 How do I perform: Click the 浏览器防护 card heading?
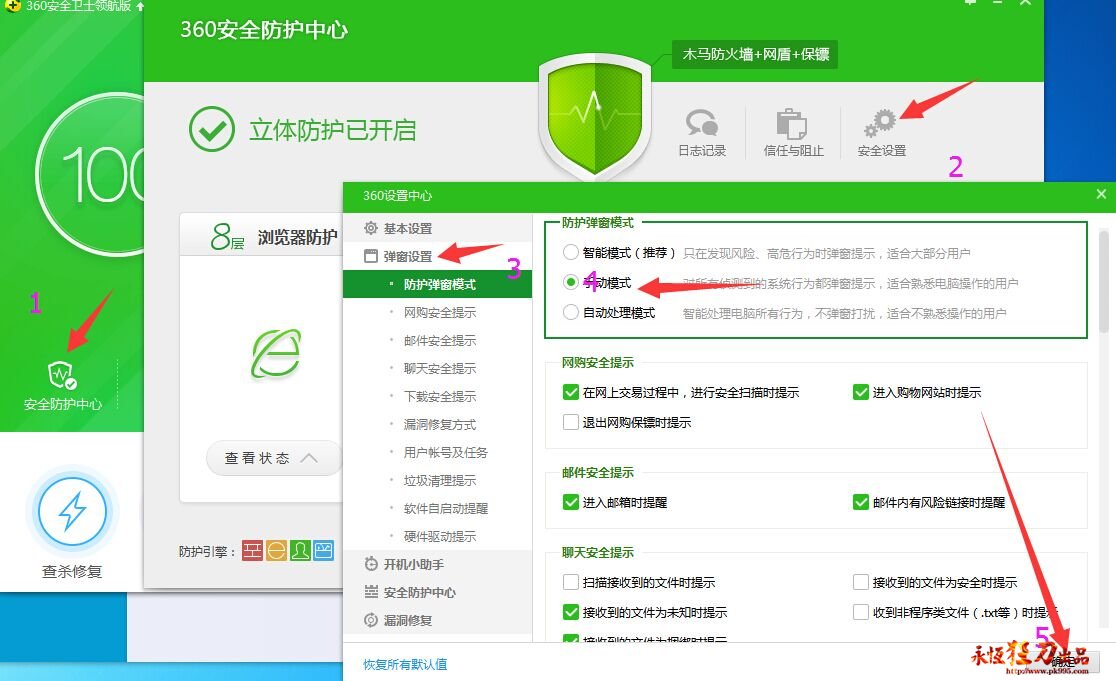297,237
